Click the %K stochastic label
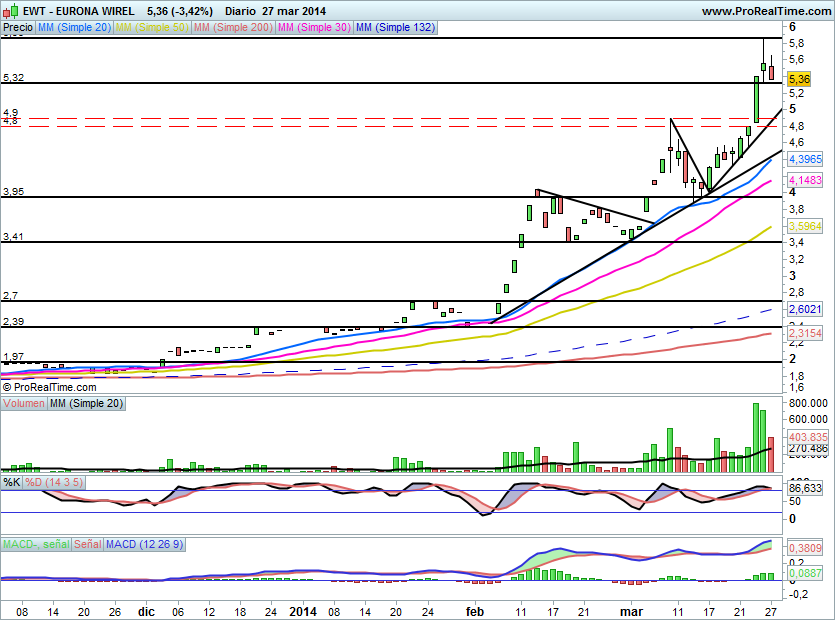 coord(12,483)
